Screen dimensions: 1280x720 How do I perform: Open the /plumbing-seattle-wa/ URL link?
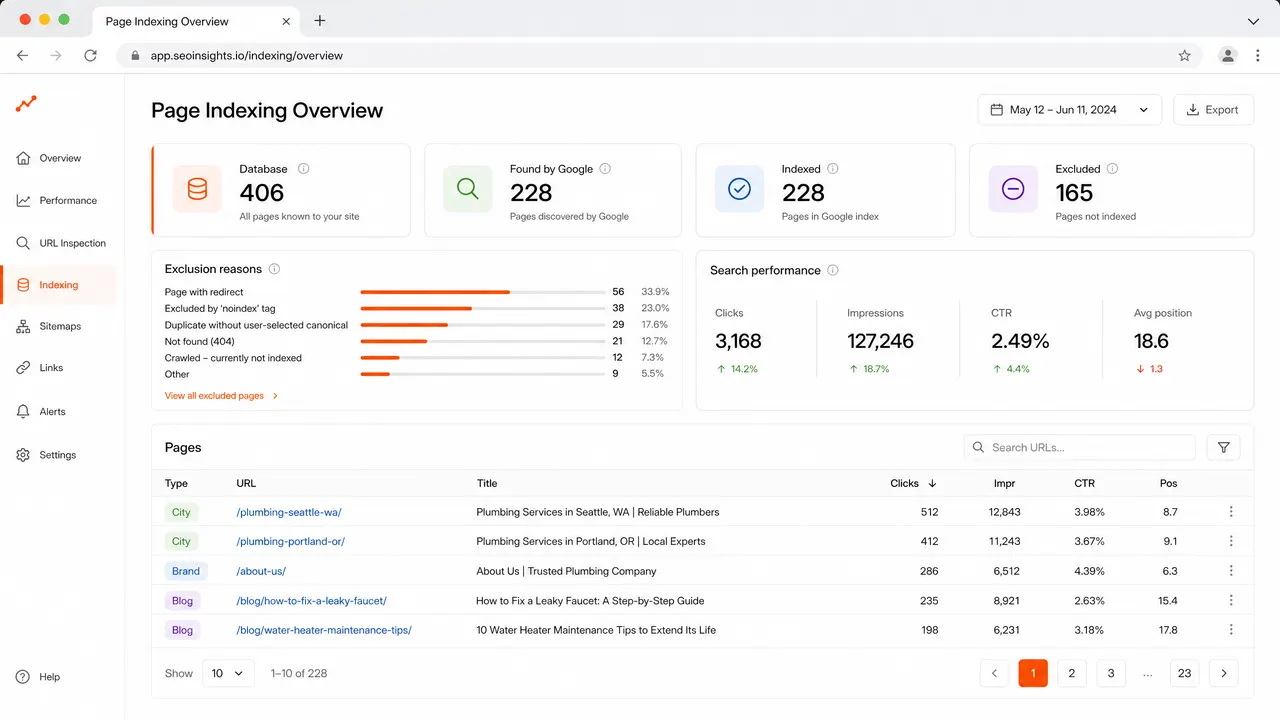pyautogui.click(x=289, y=512)
